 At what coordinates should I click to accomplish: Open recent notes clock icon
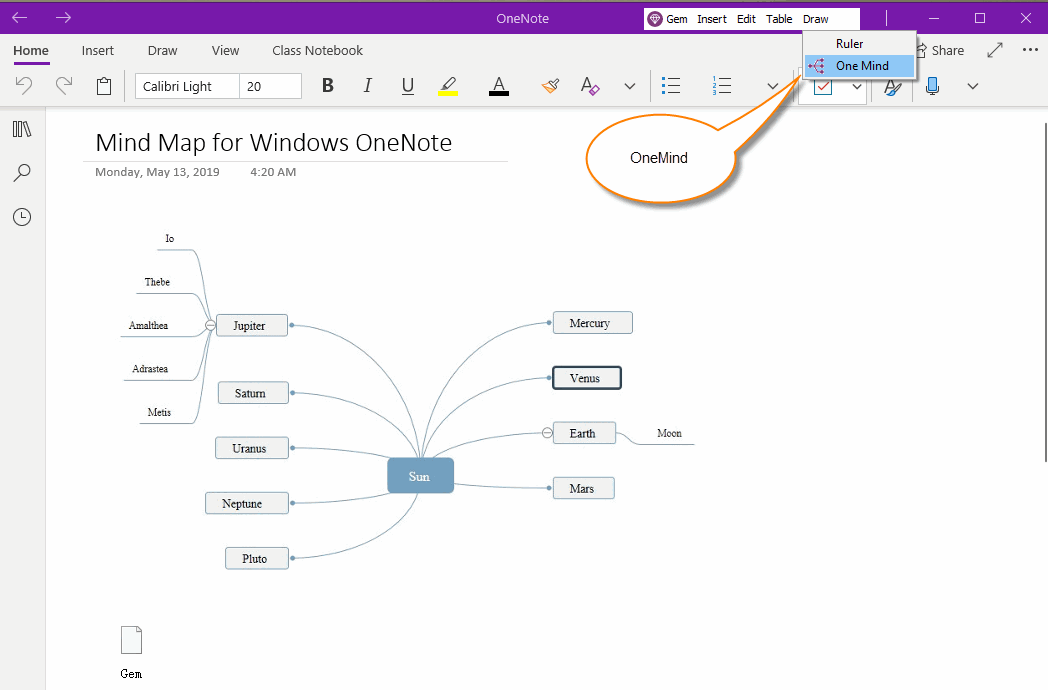(x=22, y=217)
